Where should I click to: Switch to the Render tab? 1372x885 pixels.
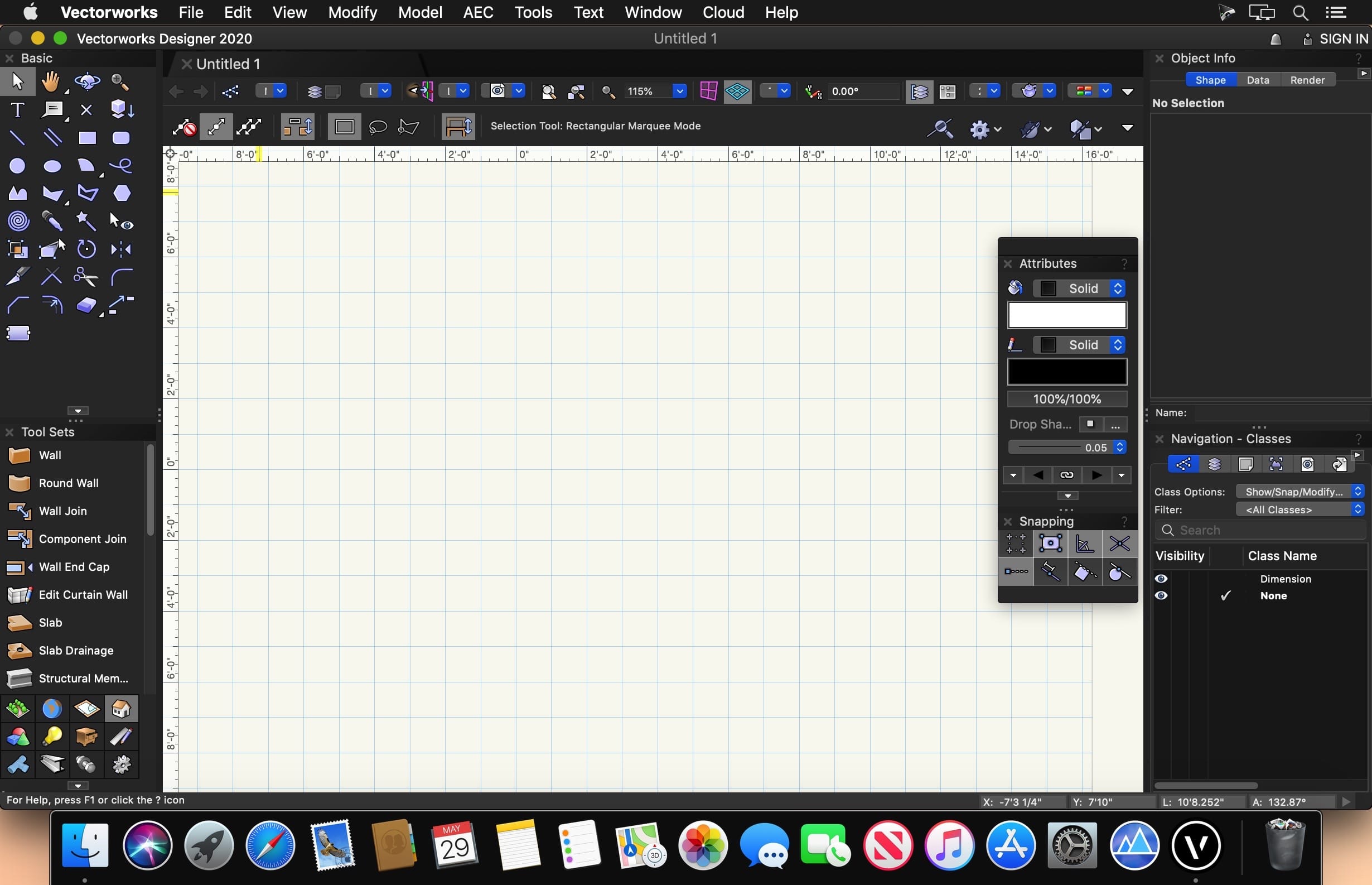coord(1307,80)
